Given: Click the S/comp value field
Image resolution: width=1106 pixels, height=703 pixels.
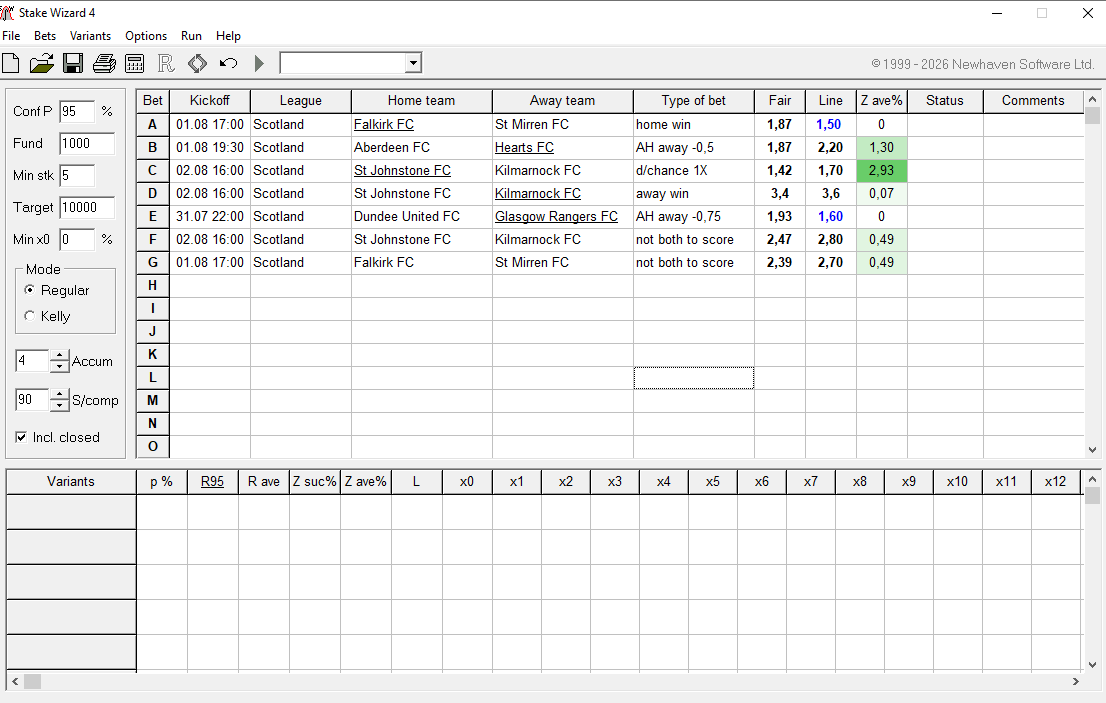Looking at the screenshot, I should (32, 400).
